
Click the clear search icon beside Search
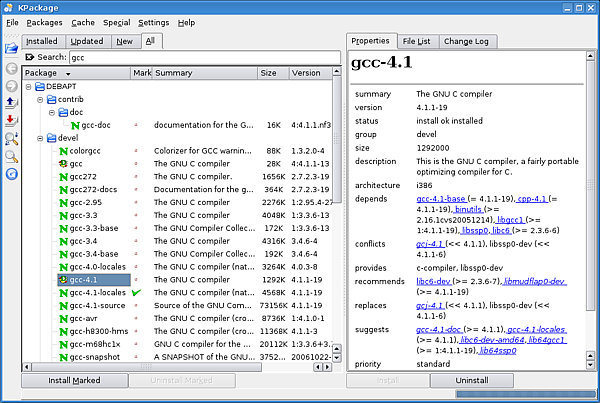click(x=29, y=58)
